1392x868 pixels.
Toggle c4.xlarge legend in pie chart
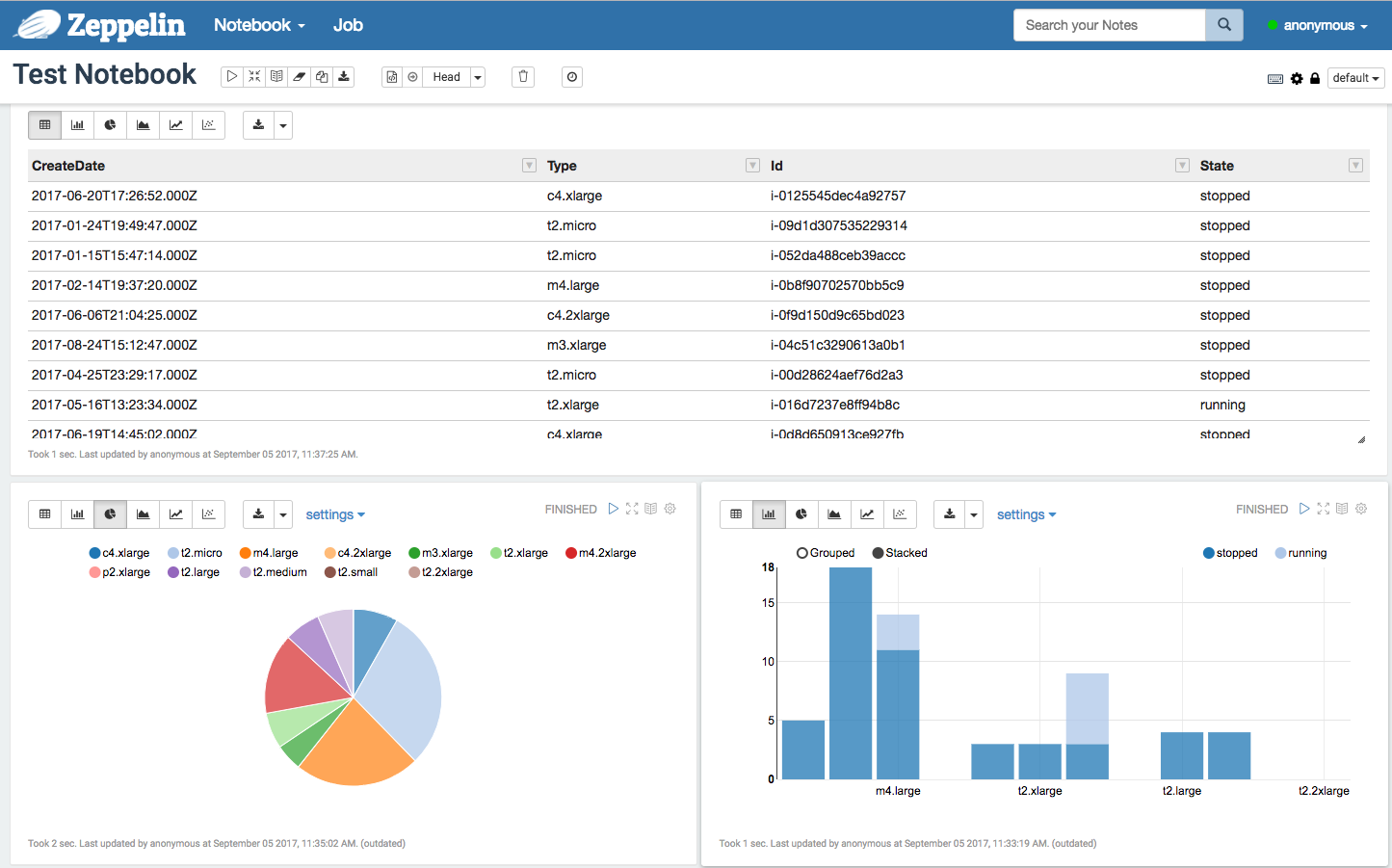pos(119,553)
